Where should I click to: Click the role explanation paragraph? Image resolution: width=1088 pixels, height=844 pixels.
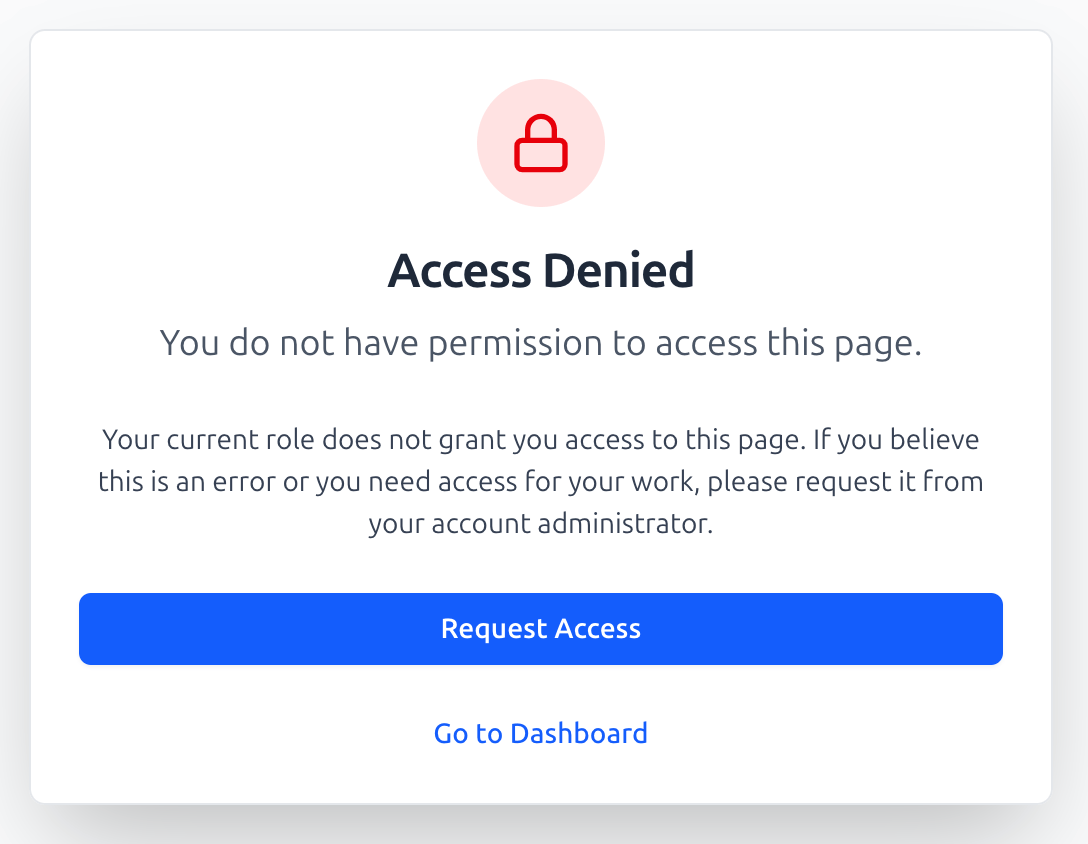[541, 481]
